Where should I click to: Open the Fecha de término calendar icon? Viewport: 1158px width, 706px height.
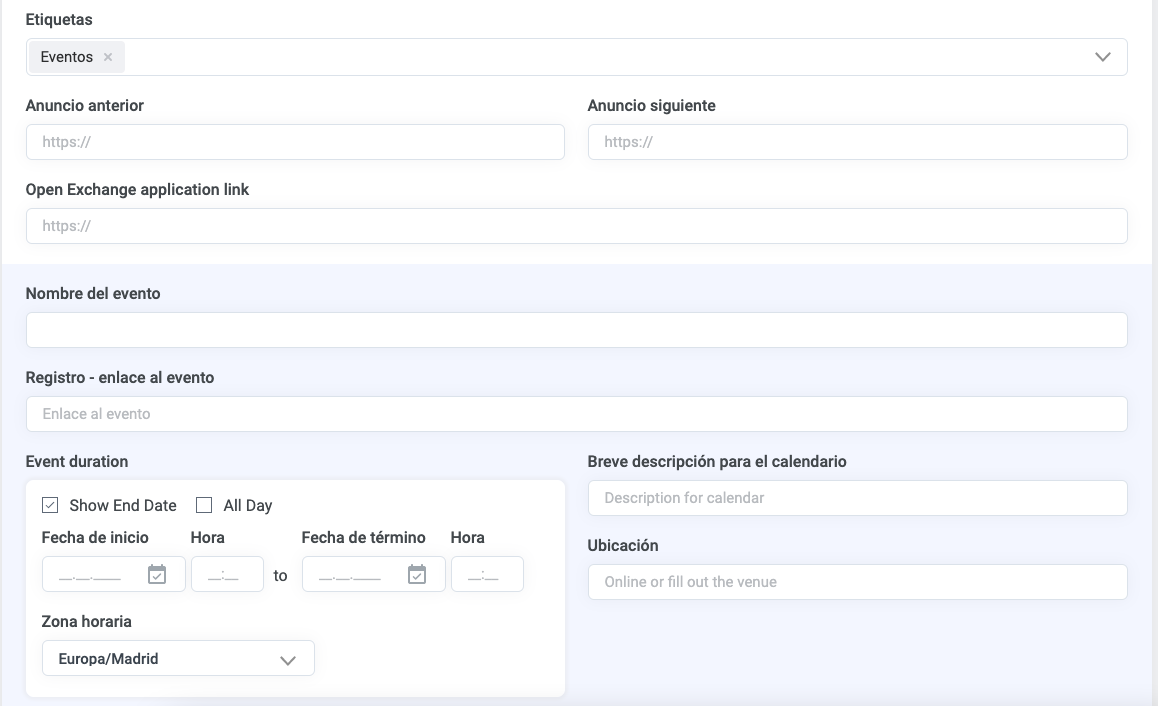click(x=417, y=574)
